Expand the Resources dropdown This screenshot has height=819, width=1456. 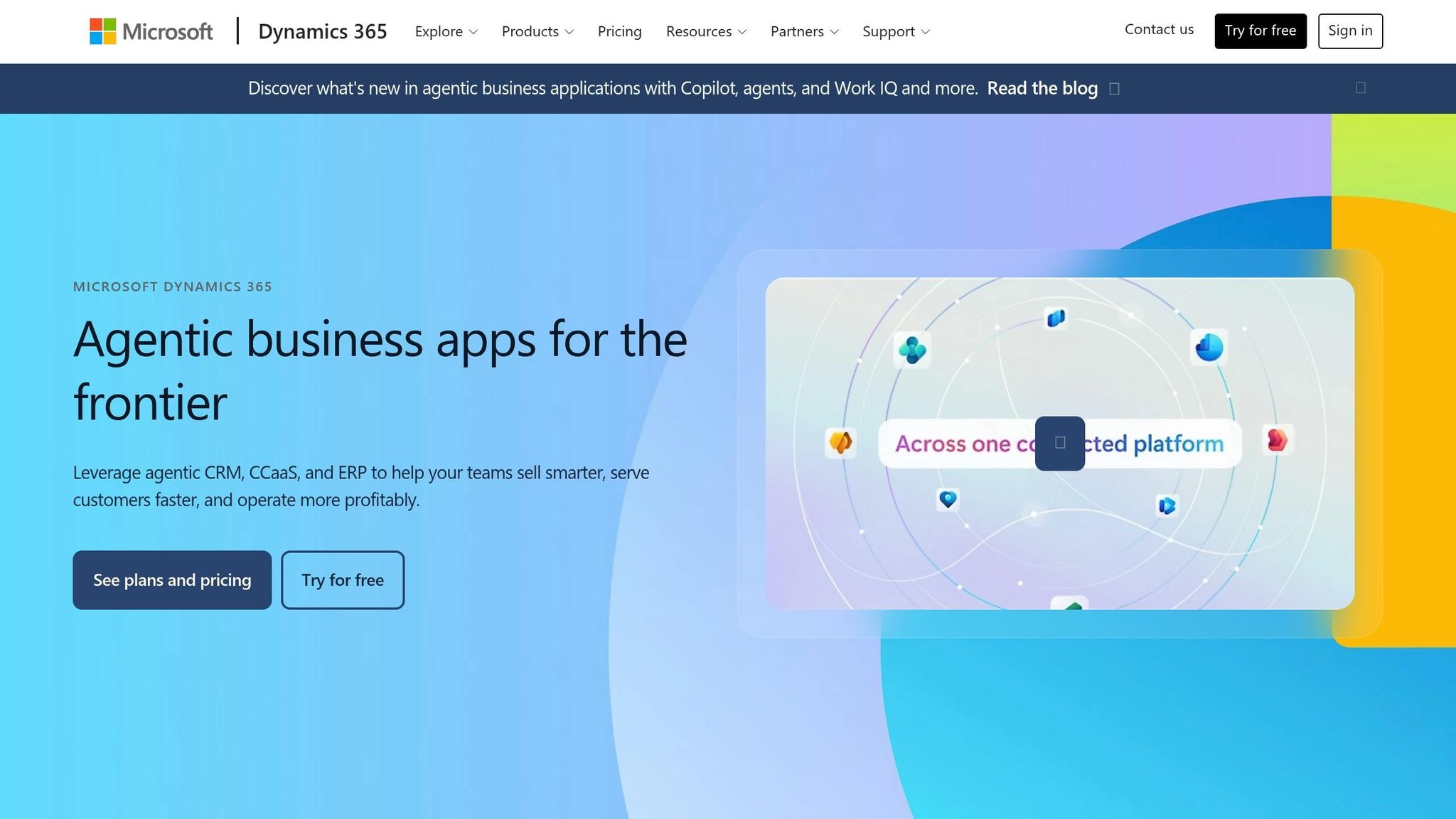[x=706, y=31]
